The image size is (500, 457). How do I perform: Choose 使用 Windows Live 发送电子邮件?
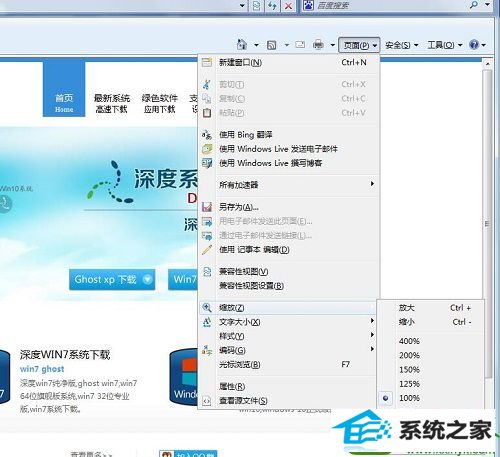click(289, 149)
